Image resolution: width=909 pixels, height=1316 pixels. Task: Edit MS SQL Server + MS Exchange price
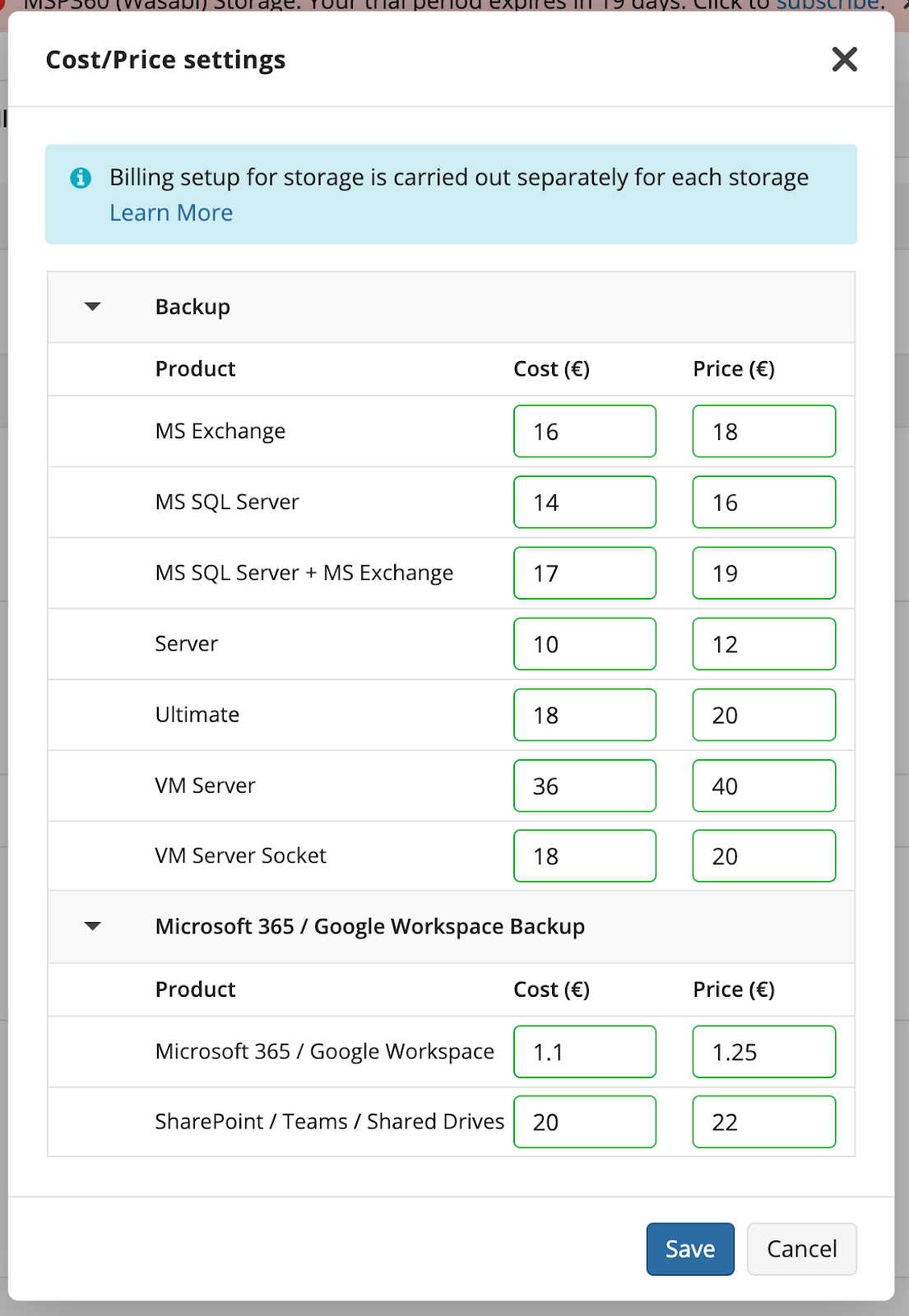(x=764, y=572)
